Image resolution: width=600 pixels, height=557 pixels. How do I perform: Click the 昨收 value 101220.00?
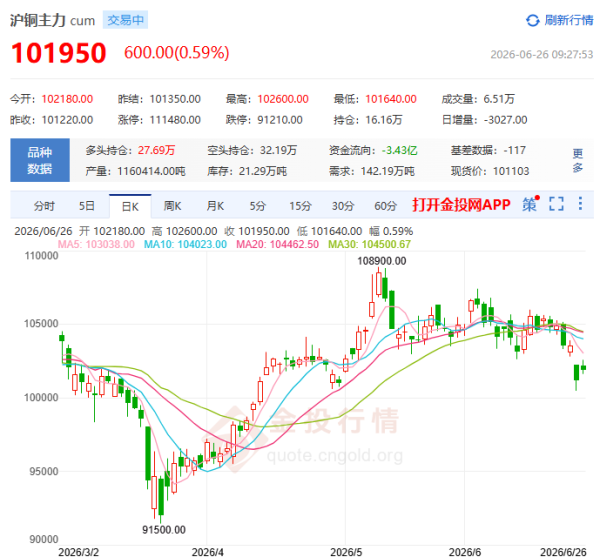coord(67,120)
